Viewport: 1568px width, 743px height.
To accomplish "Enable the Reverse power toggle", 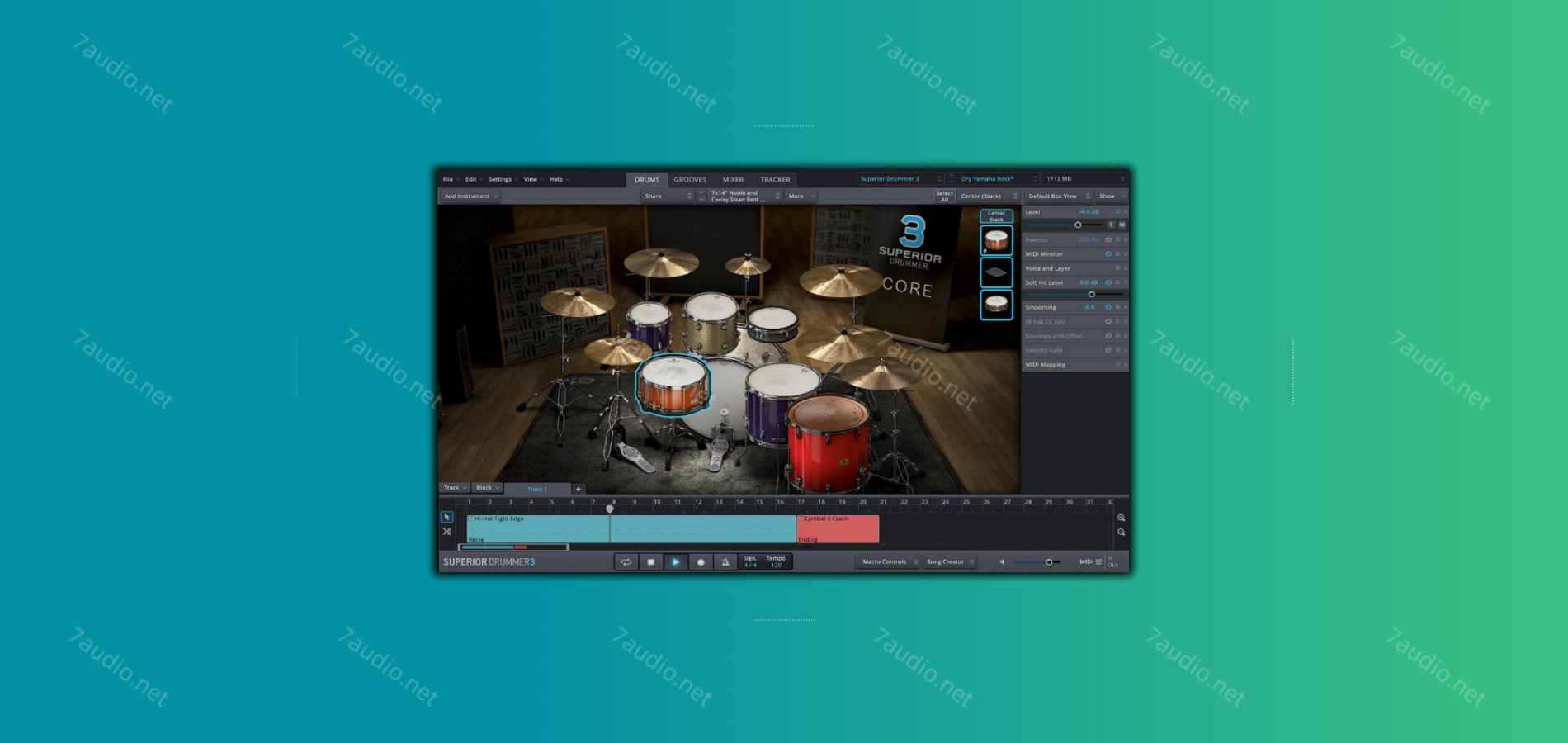I will click(x=1108, y=239).
